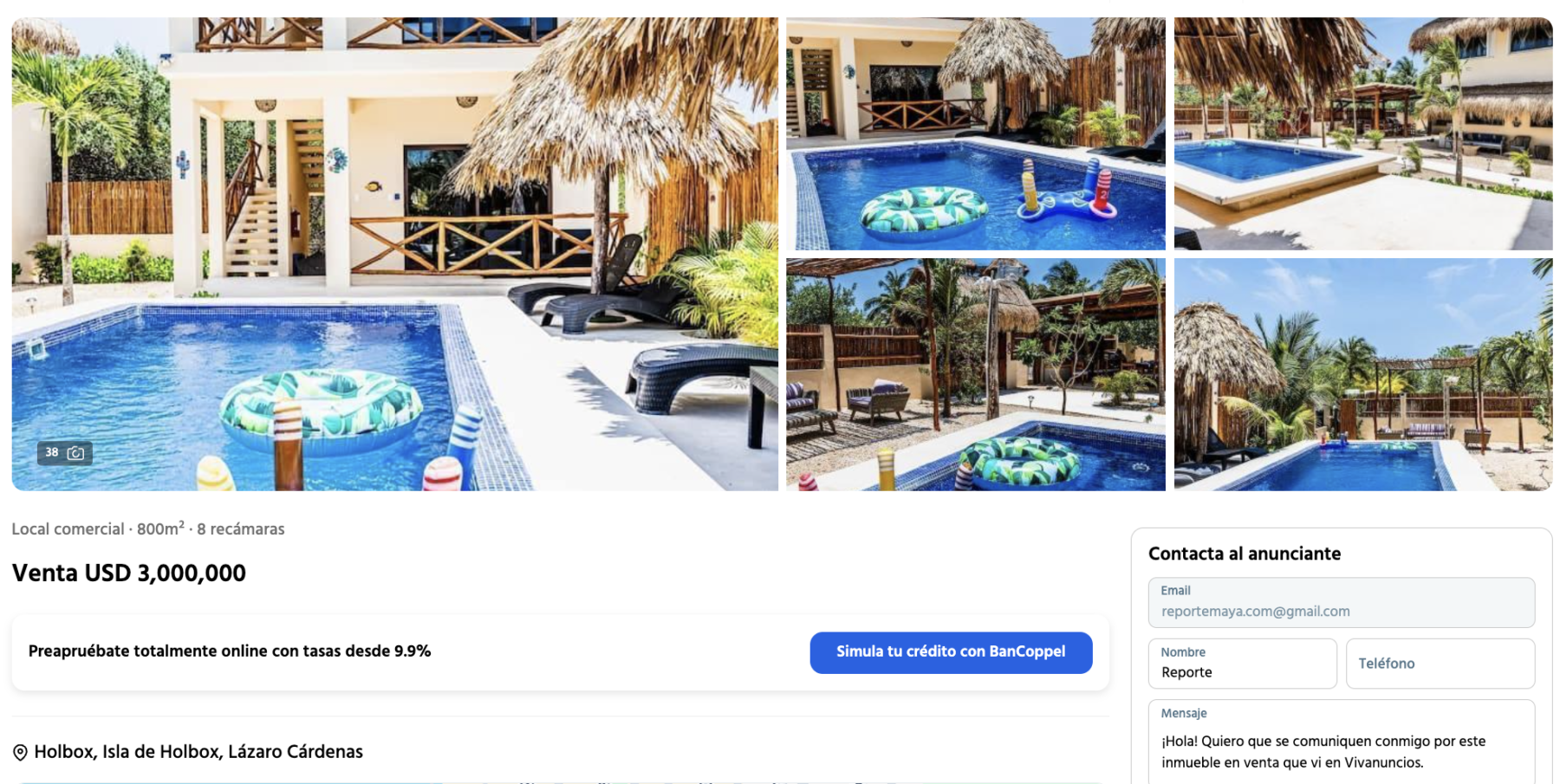The width and height of the screenshot is (1560, 784).
Task: Click Simula tu crédito con BanCoppel button
Action: point(951,652)
